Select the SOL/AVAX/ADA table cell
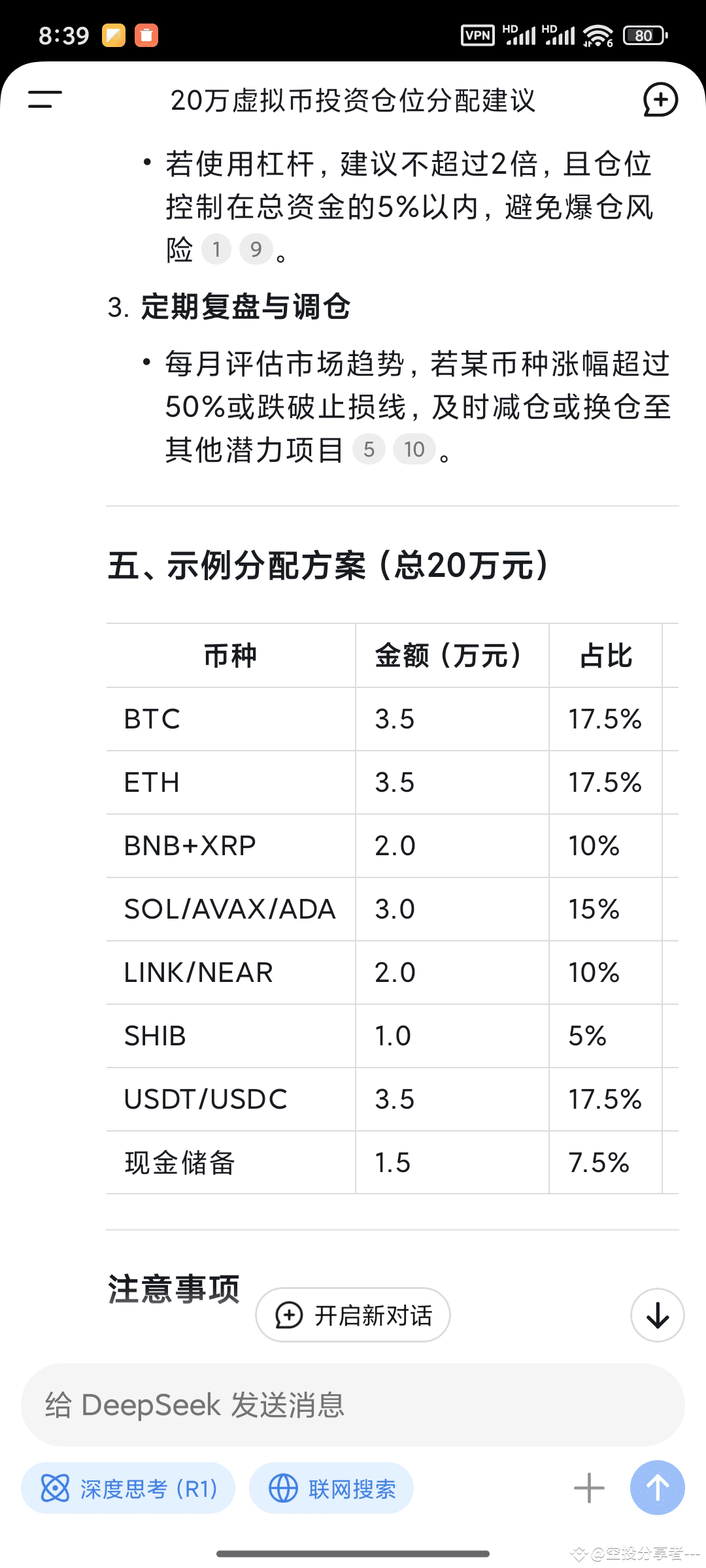 pyautogui.click(x=230, y=909)
